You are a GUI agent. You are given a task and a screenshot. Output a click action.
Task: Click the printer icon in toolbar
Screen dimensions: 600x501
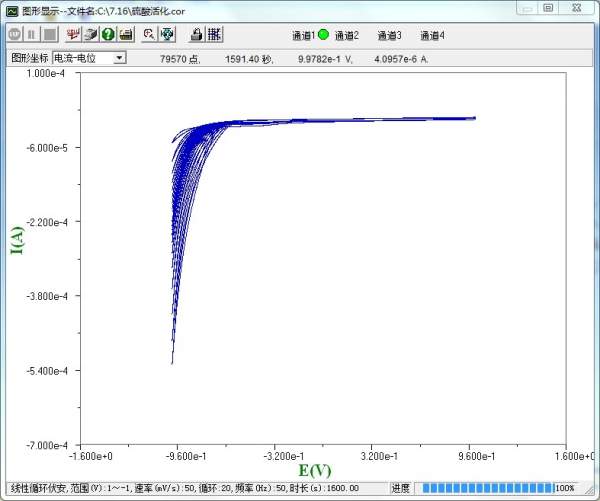126,34
